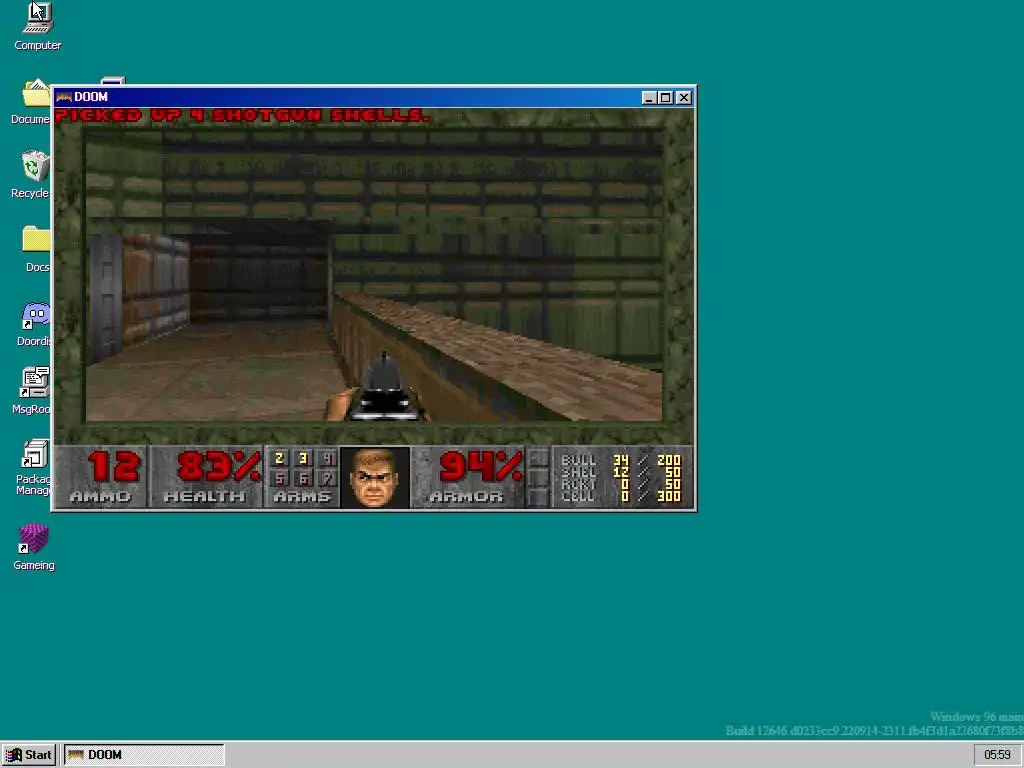Click the ARMS weapon slots panel
Viewport: 1024px width, 768px height.
302,477
